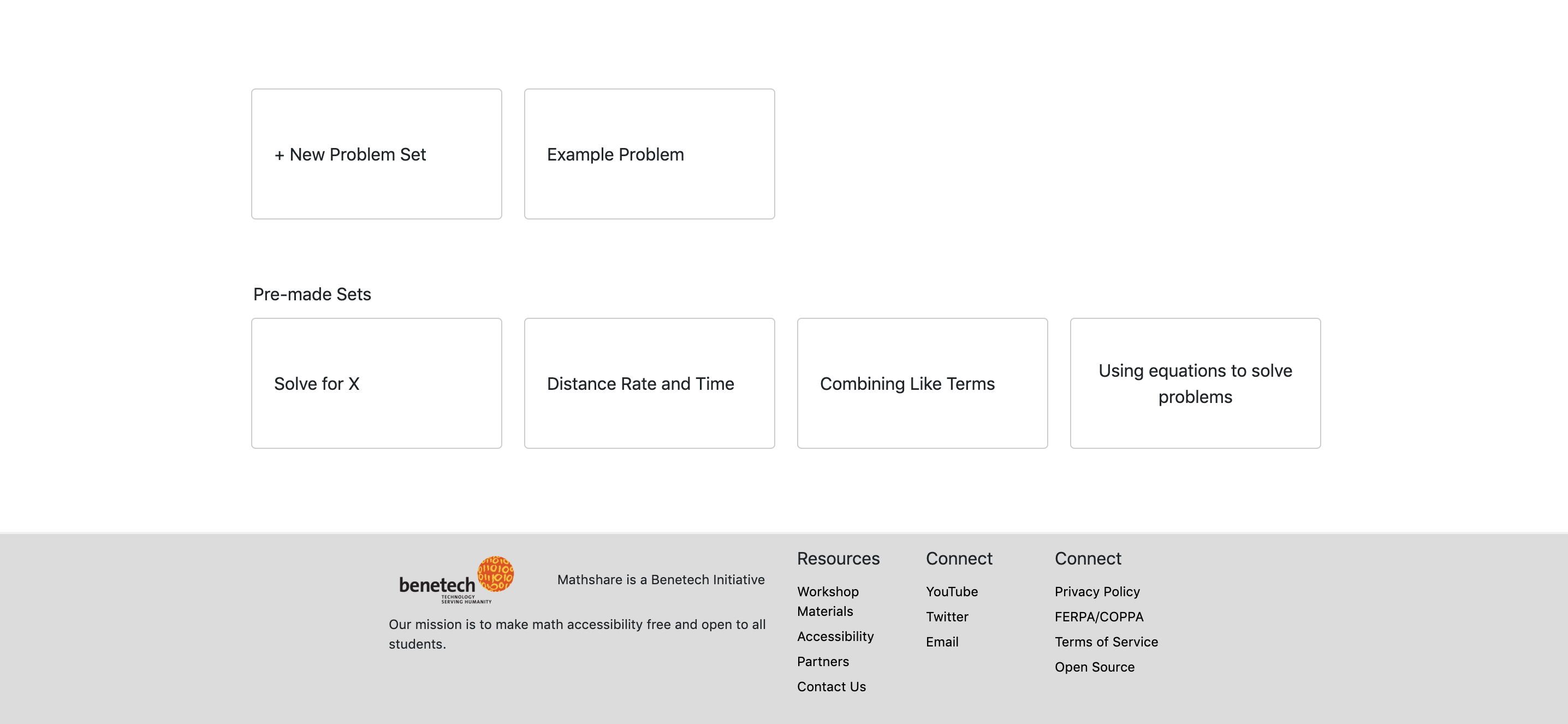View the Accessibility resources page

835,636
